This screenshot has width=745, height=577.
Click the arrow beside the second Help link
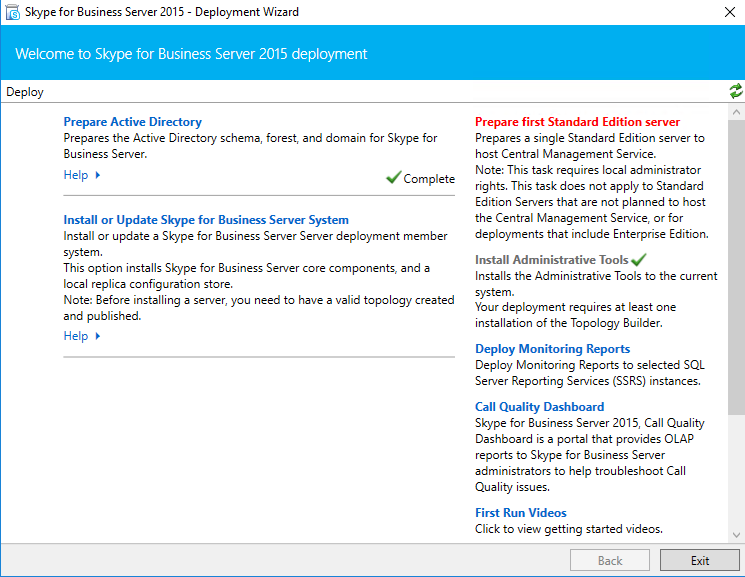pyautogui.click(x=97, y=336)
